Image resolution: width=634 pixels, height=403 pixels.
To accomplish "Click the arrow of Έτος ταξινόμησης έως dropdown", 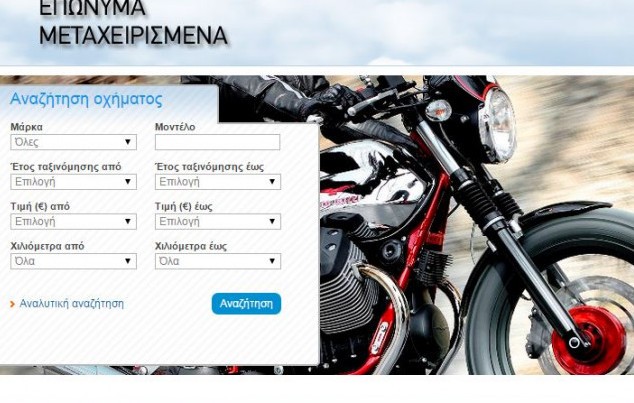I will click(272, 182).
